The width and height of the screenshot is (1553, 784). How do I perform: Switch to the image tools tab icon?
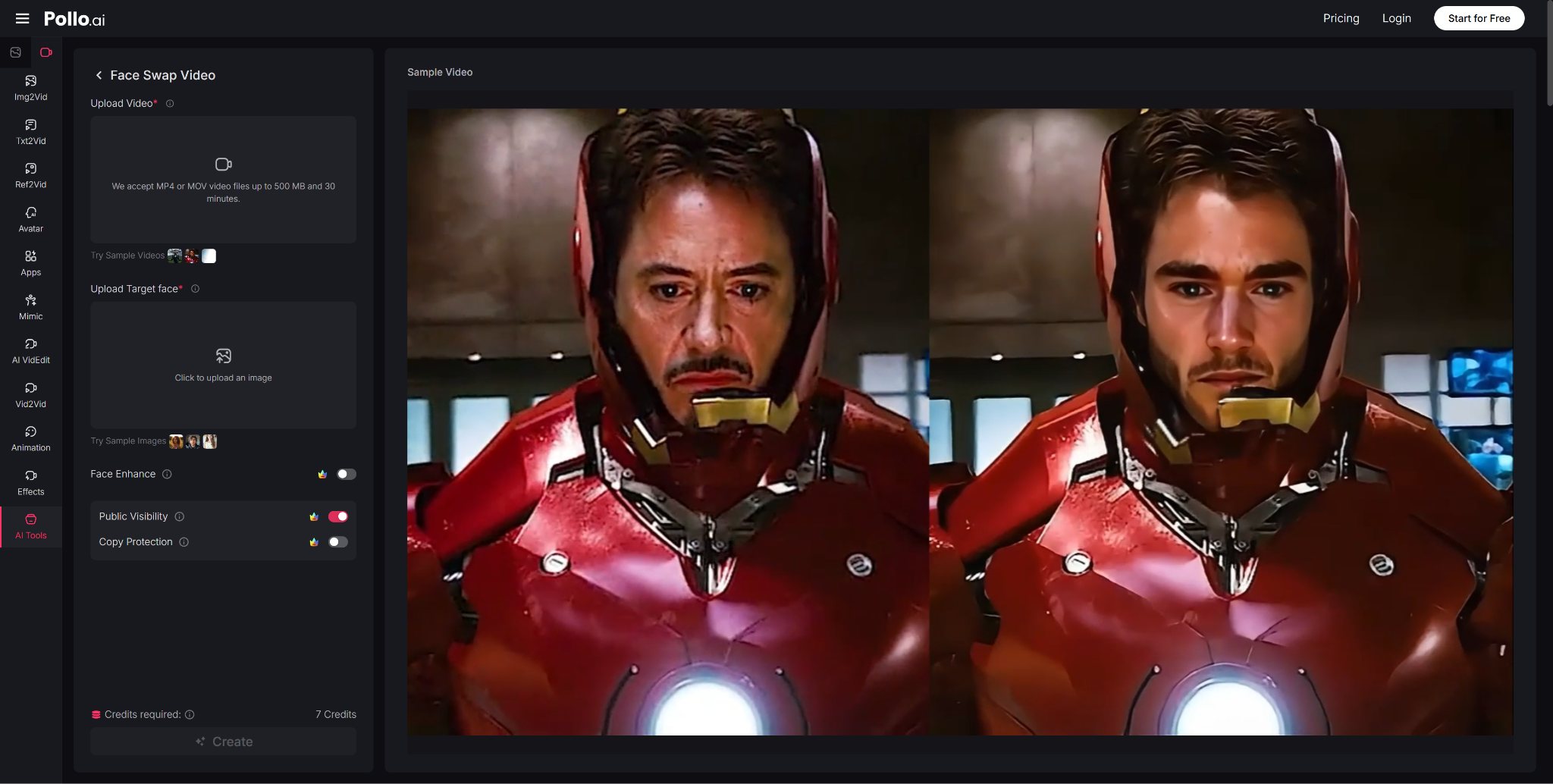tap(15, 52)
